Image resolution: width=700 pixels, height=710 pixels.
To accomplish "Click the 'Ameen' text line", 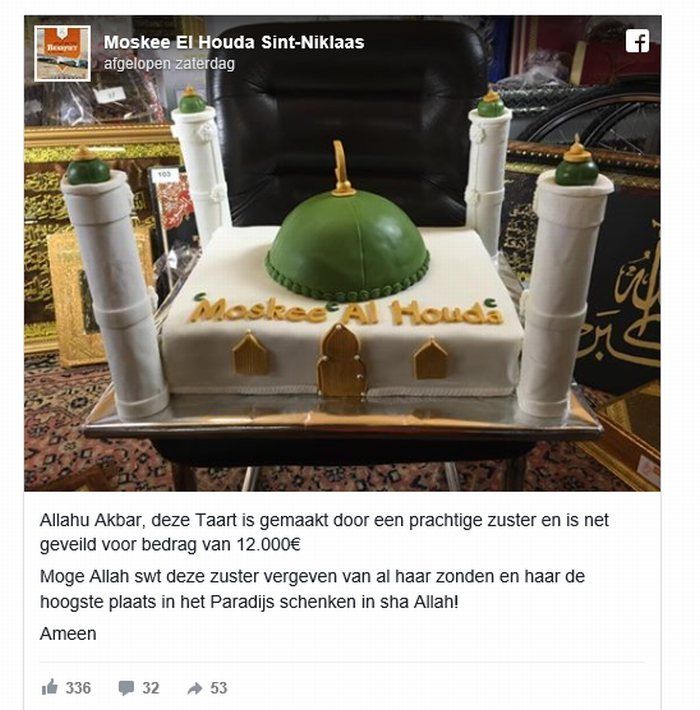I will click(x=68, y=633).
